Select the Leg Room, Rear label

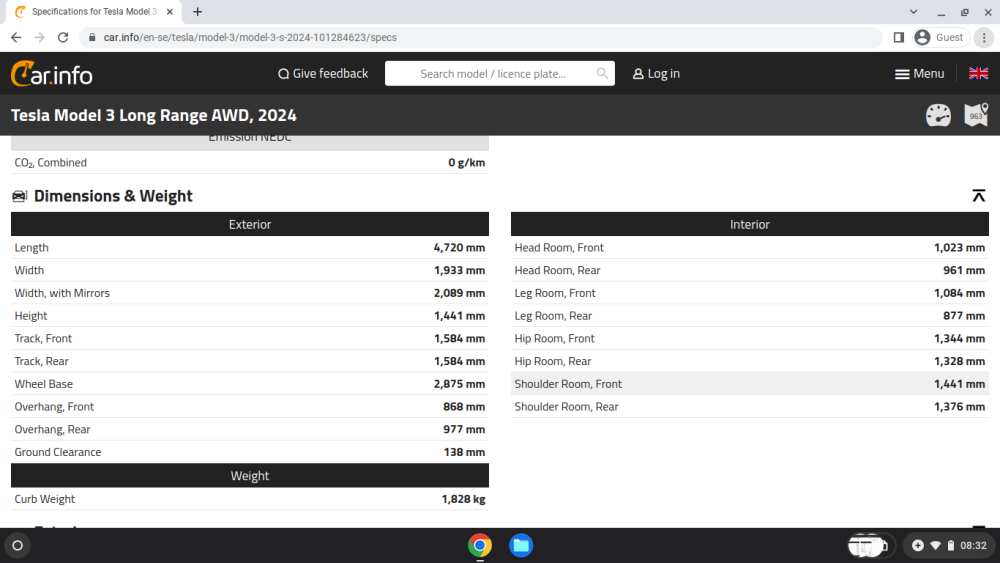point(553,316)
